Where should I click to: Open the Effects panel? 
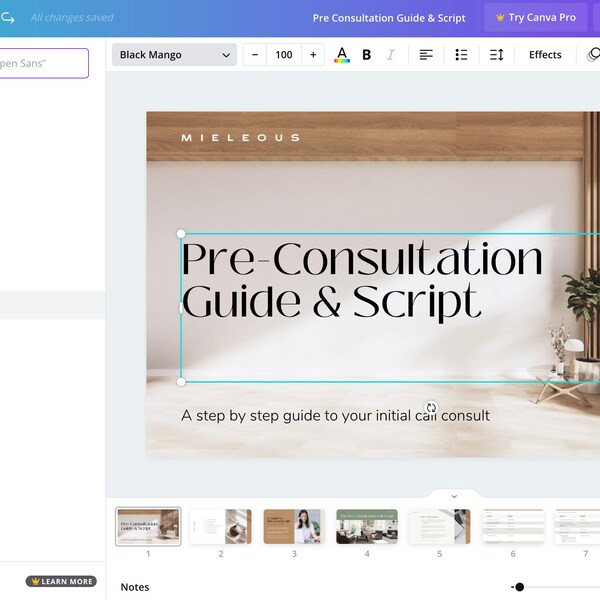point(545,55)
